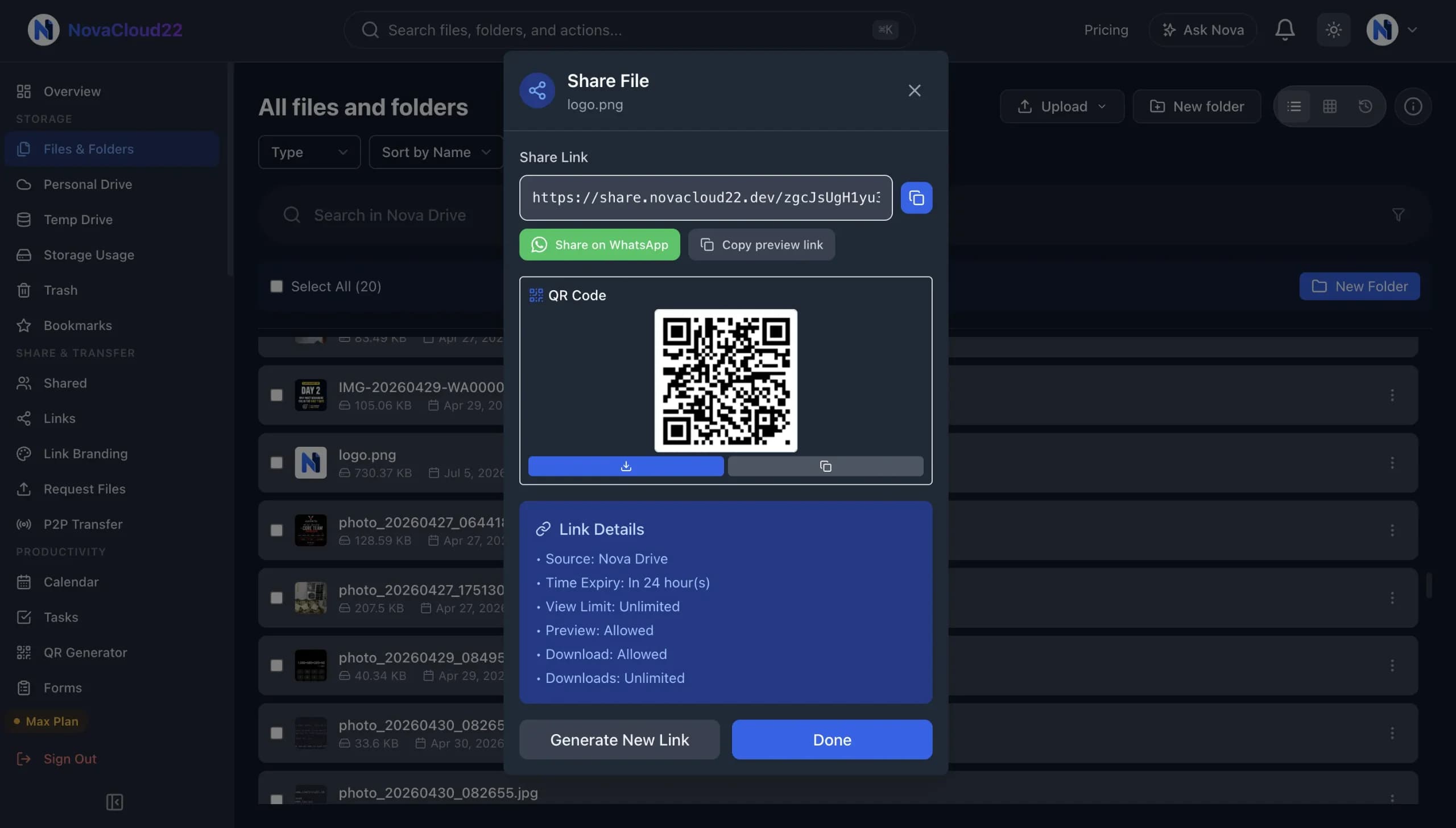The width and height of the screenshot is (1456, 828).
Task: Click the Share File share icon
Action: click(537, 90)
